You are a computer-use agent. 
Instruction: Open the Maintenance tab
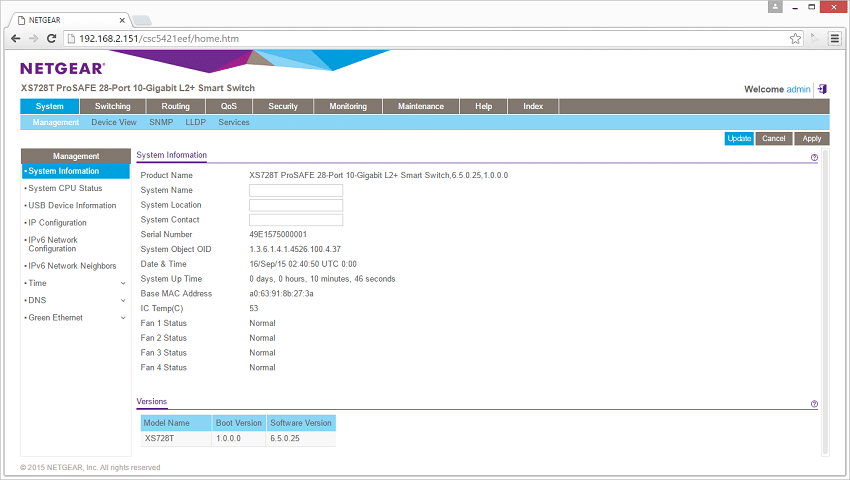coord(421,106)
